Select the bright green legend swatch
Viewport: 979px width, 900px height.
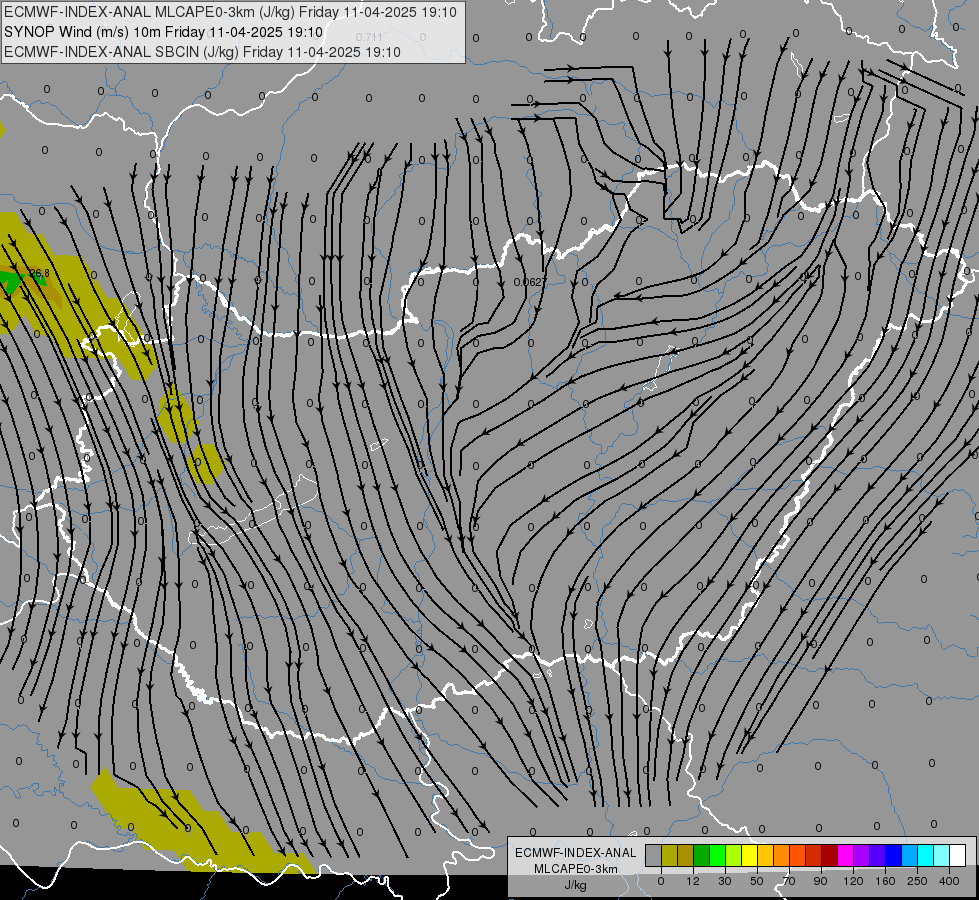[718, 856]
